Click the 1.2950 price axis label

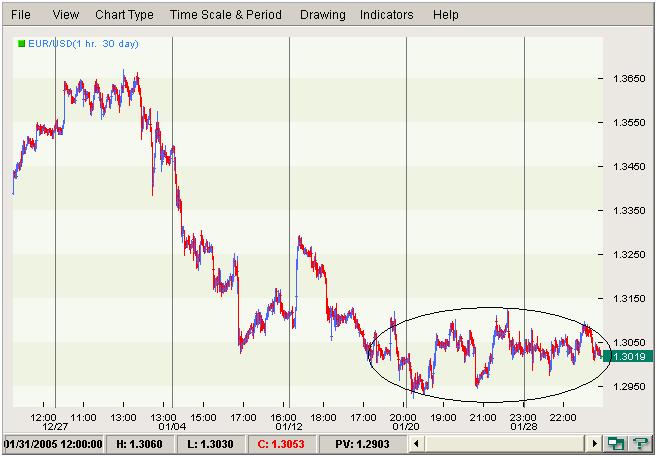[x=629, y=387]
